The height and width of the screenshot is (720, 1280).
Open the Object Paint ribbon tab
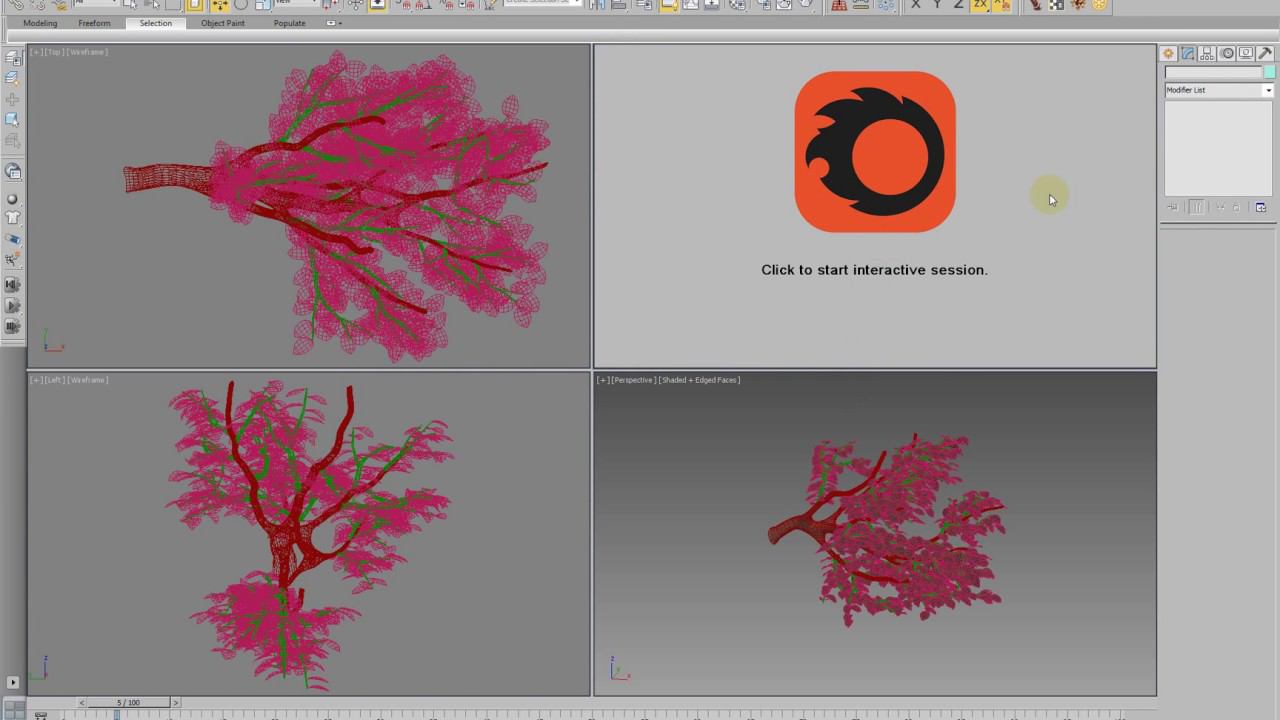point(222,23)
